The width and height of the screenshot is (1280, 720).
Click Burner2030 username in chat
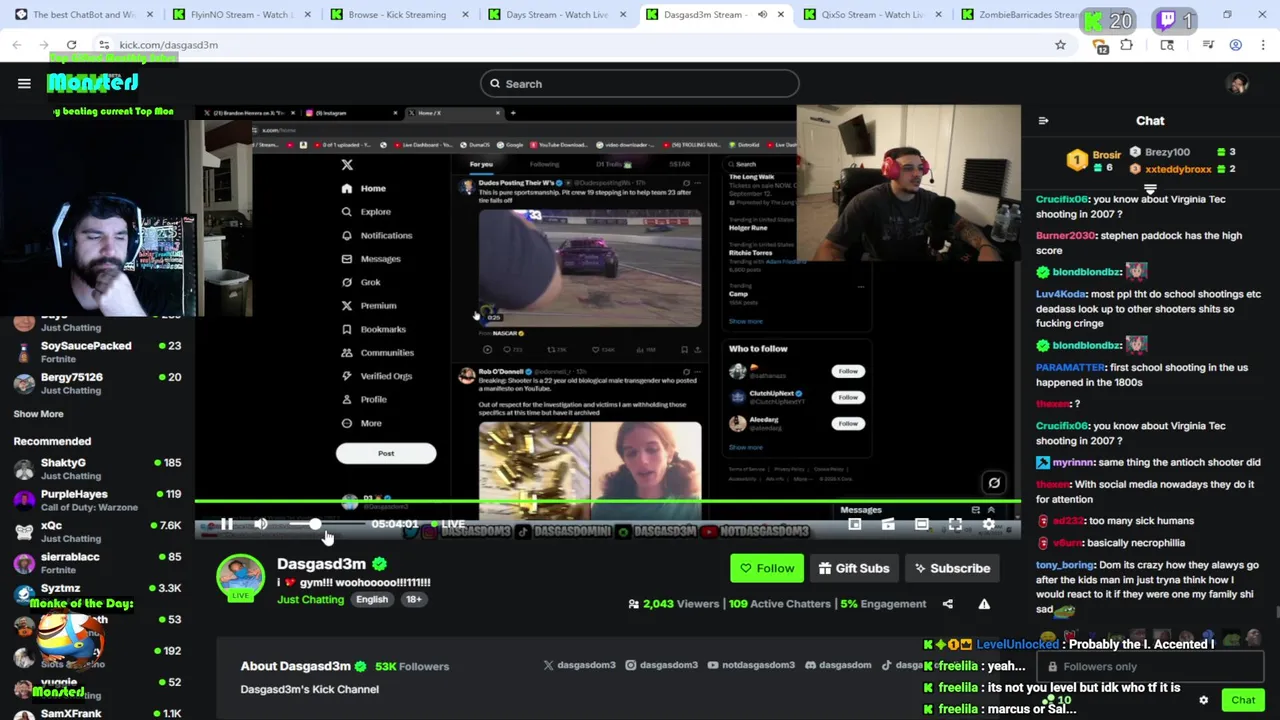coord(1066,236)
